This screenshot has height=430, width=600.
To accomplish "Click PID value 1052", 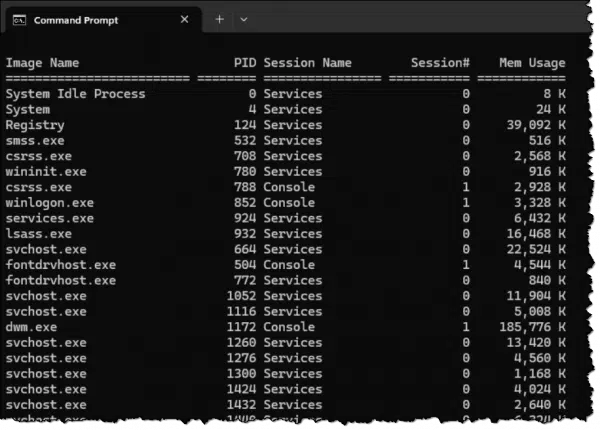I will click(241, 296).
